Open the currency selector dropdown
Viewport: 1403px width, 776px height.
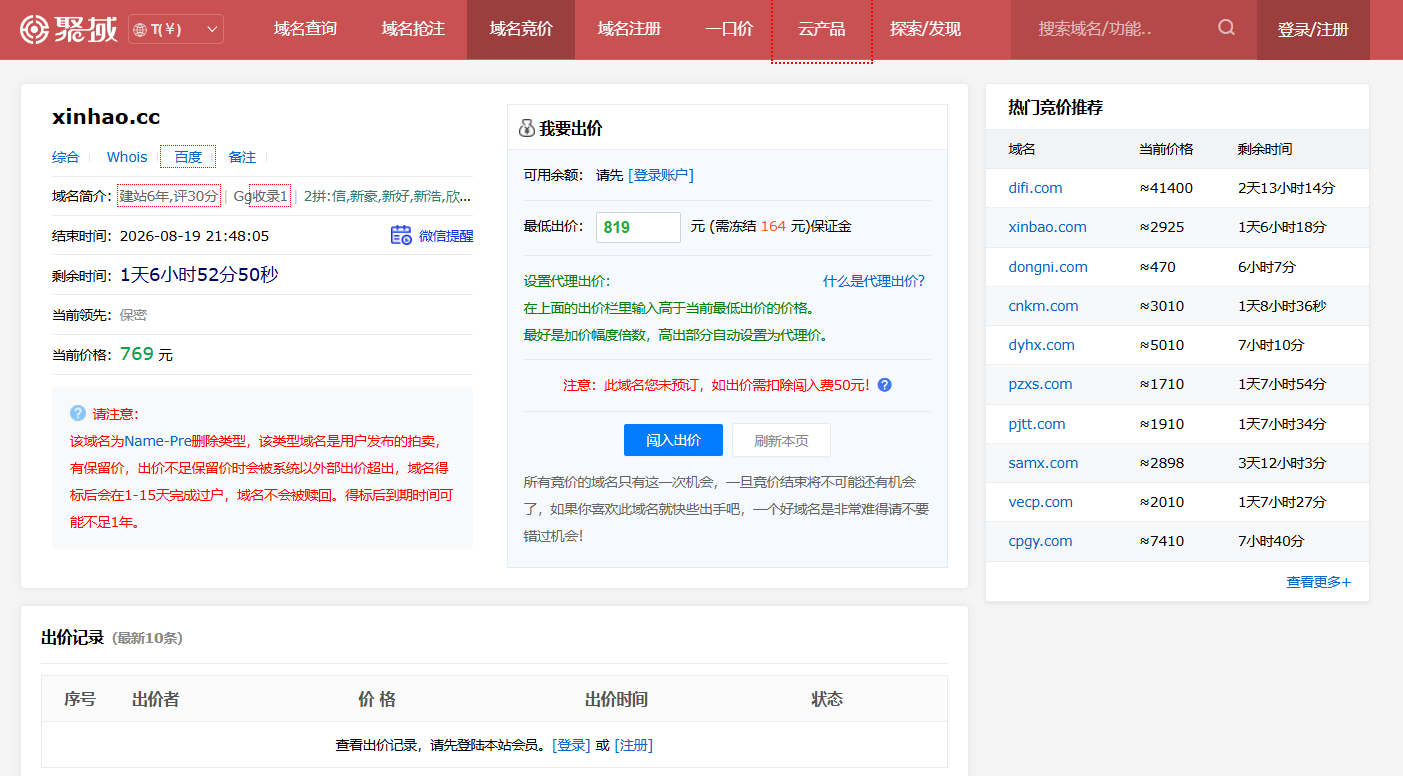tap(176, 30)
